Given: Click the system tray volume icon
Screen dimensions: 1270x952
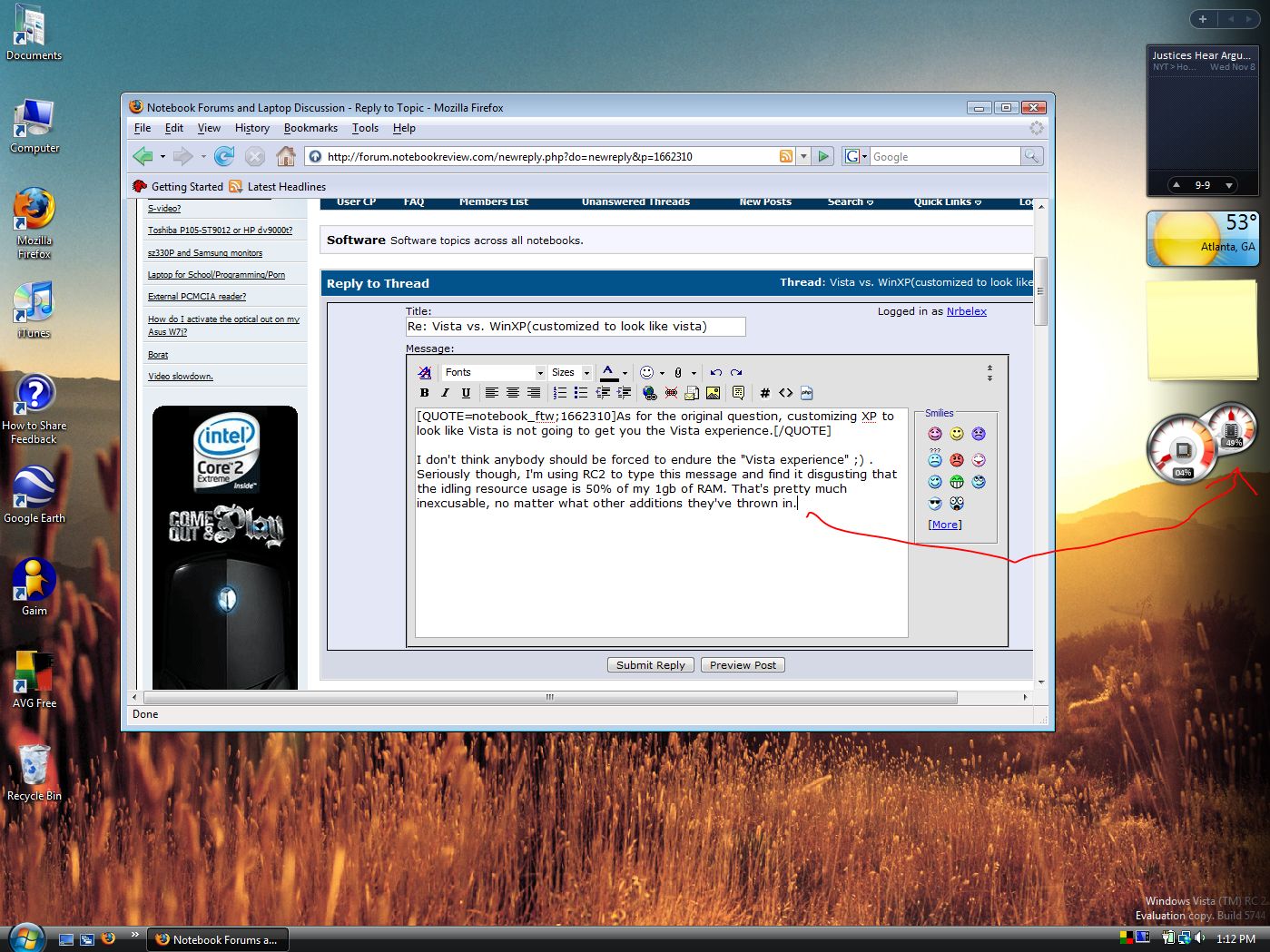Looking at the screenshot, I should pos(1199,937).
